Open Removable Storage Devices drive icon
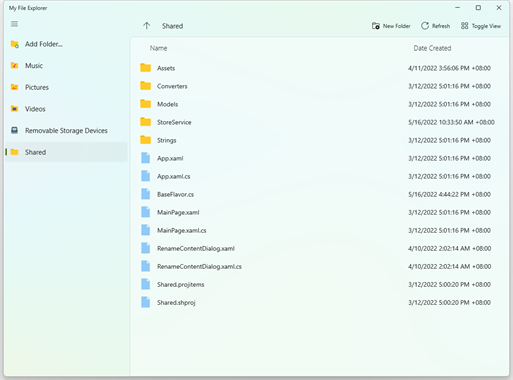Image resolution: width=513 pixels, height=380 pixels. [14, 130]
